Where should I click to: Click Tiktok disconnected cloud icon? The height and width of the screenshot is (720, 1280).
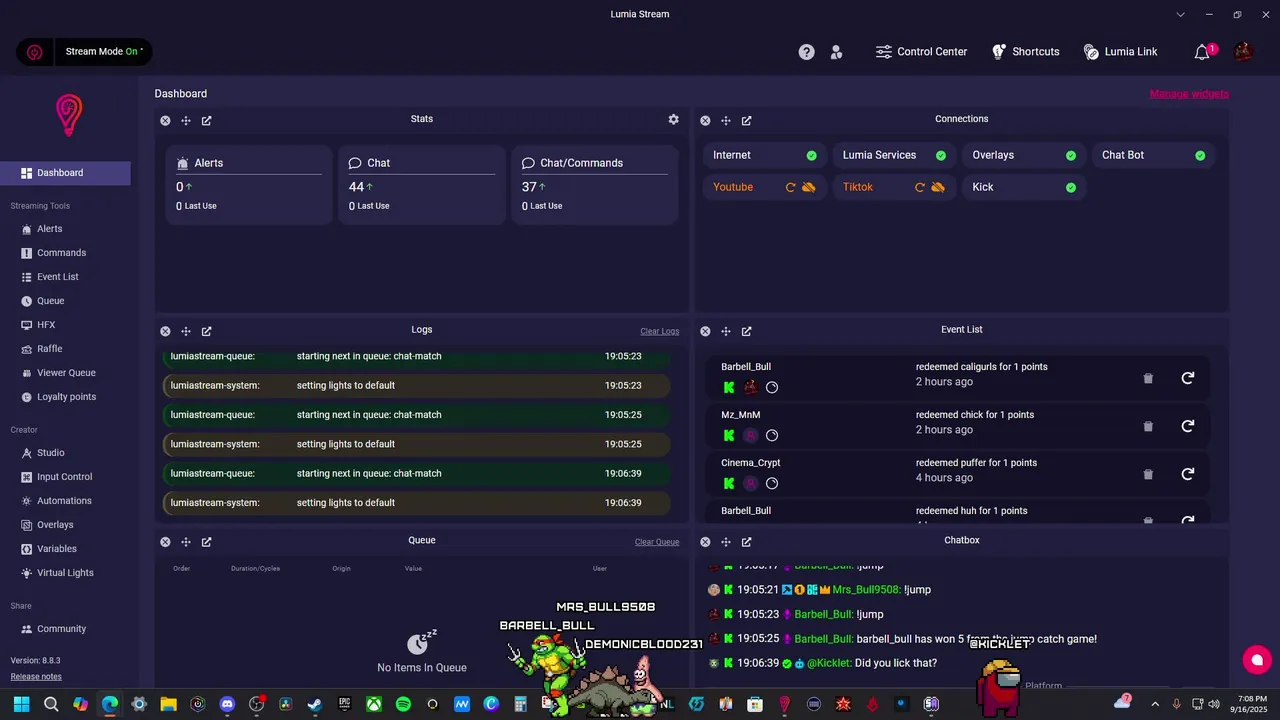(938, 187)
